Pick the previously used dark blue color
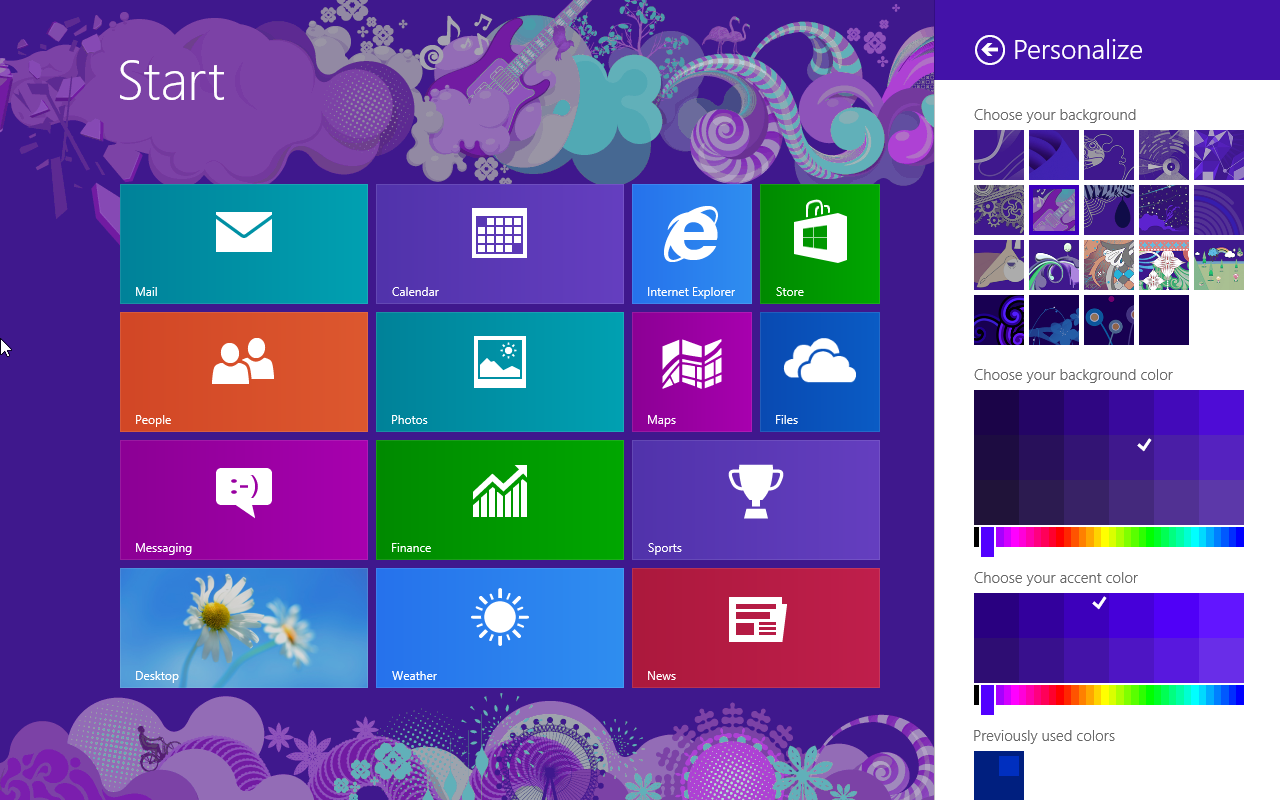Viewport: 1280px width, 800px height. tap(999, 776)
